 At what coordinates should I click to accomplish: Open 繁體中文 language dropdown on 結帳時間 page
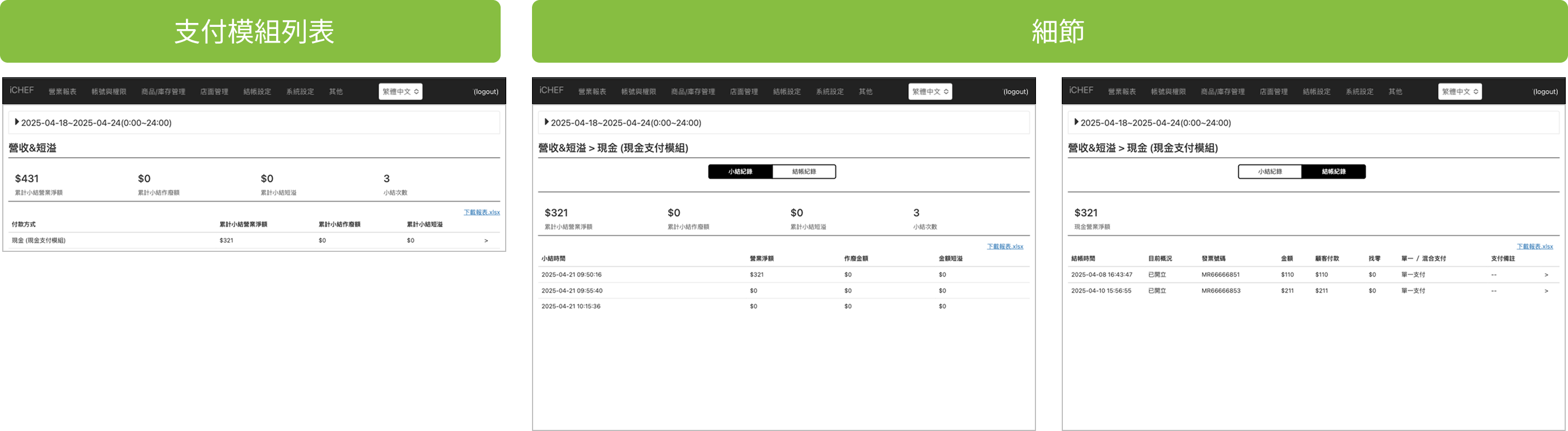point(1460,92)
